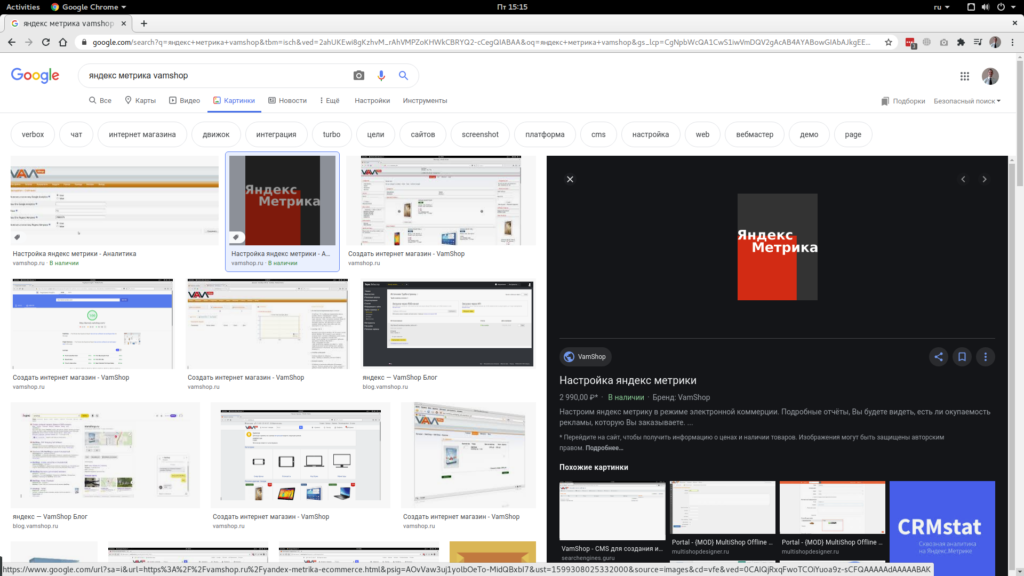Open Ubuntu Activities overview
The image size is (1024, 576).
[x=23, y=7]
